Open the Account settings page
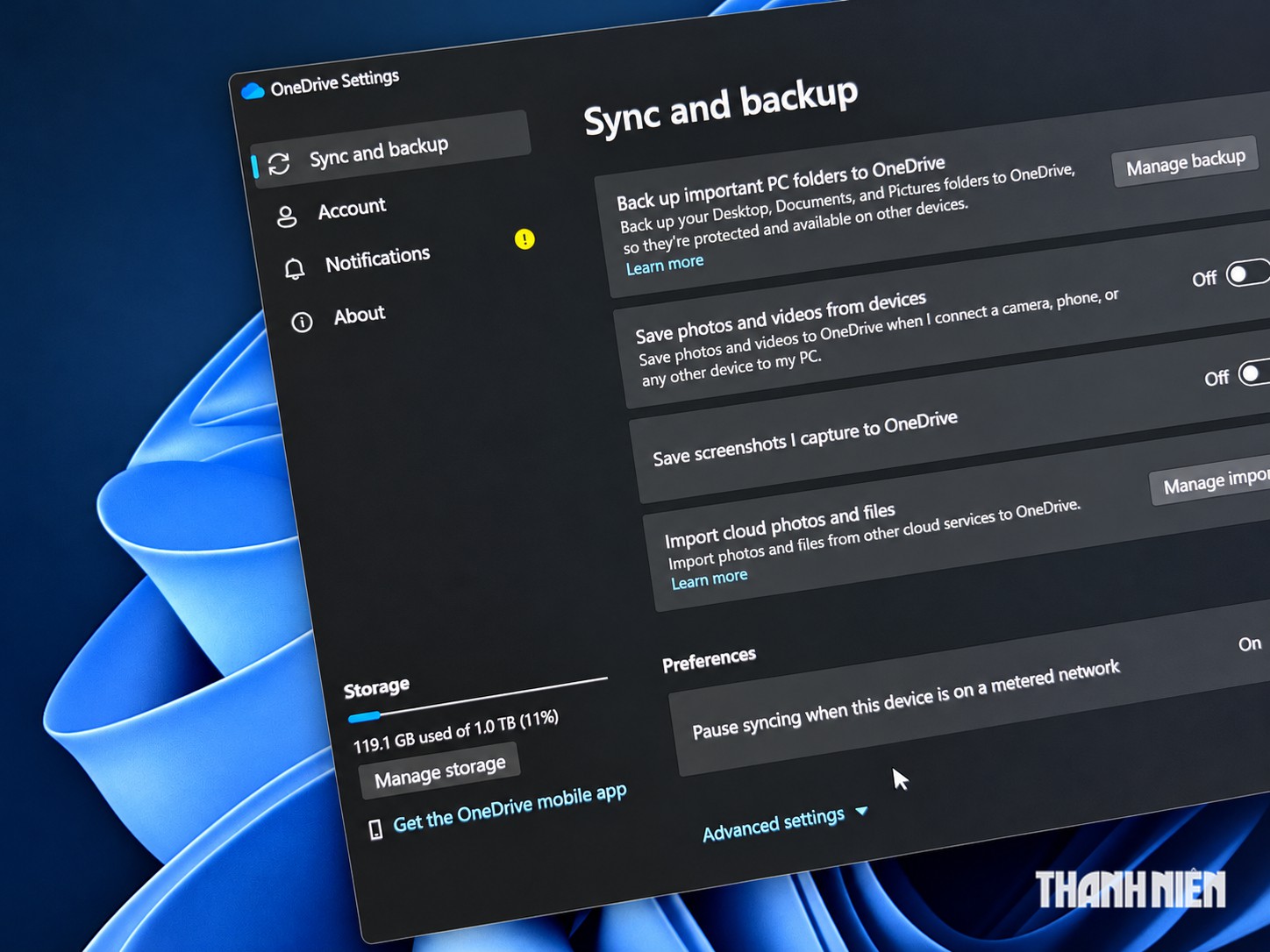 coord(352,209)
